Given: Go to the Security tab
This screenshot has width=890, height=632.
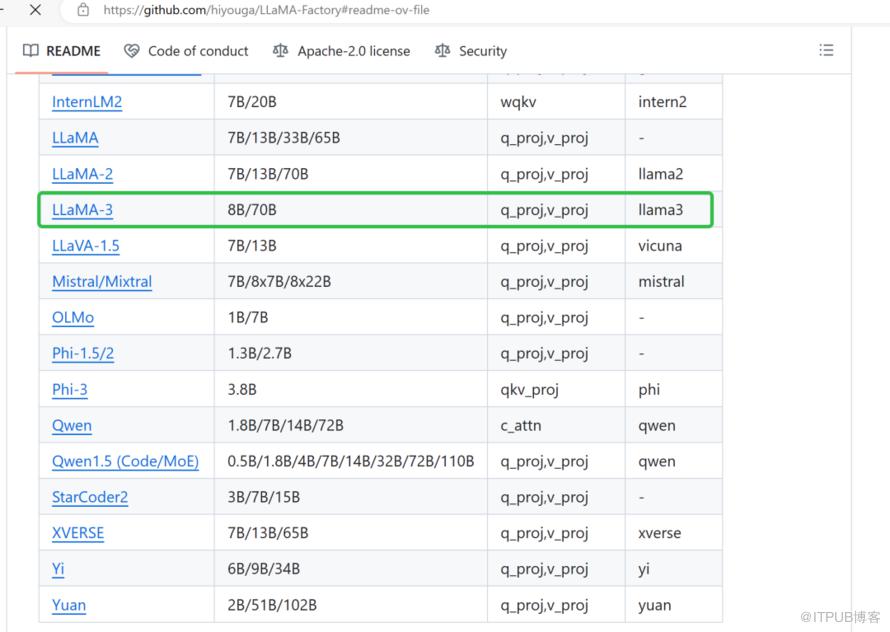Looking at the screenshot, I should 471,51.
